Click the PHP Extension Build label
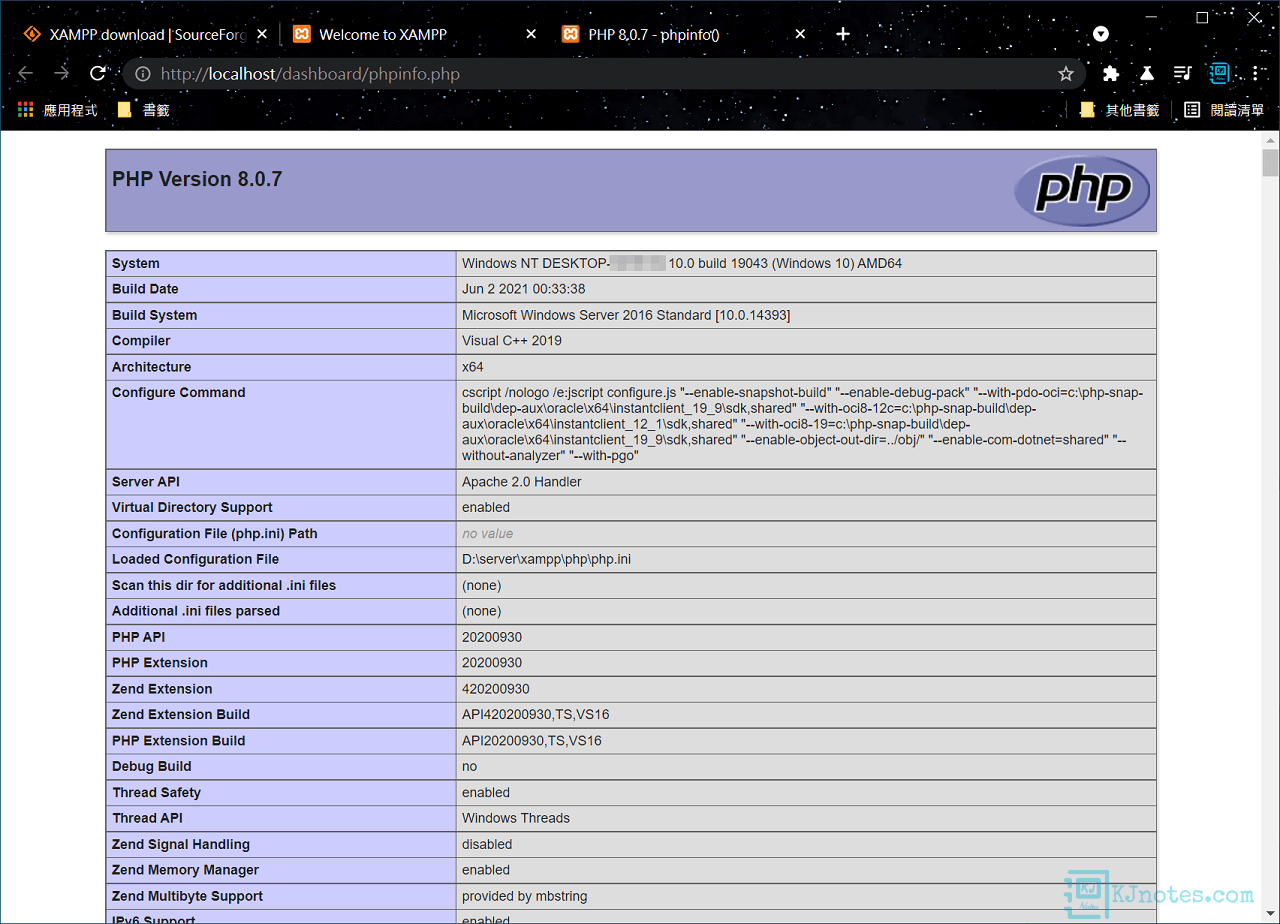Viewport: 1280px width, 924px height. pyautogui.click(x=179, y=741)
